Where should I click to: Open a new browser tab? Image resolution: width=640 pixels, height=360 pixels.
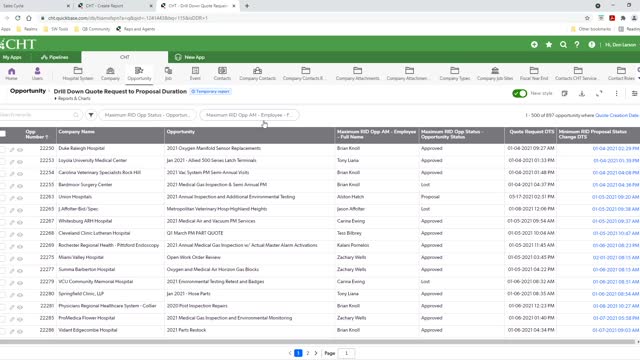point(247,6)
